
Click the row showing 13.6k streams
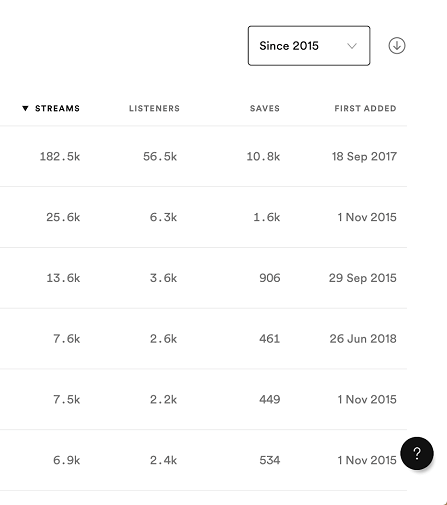pyautogui.click(x=203, y=278)
